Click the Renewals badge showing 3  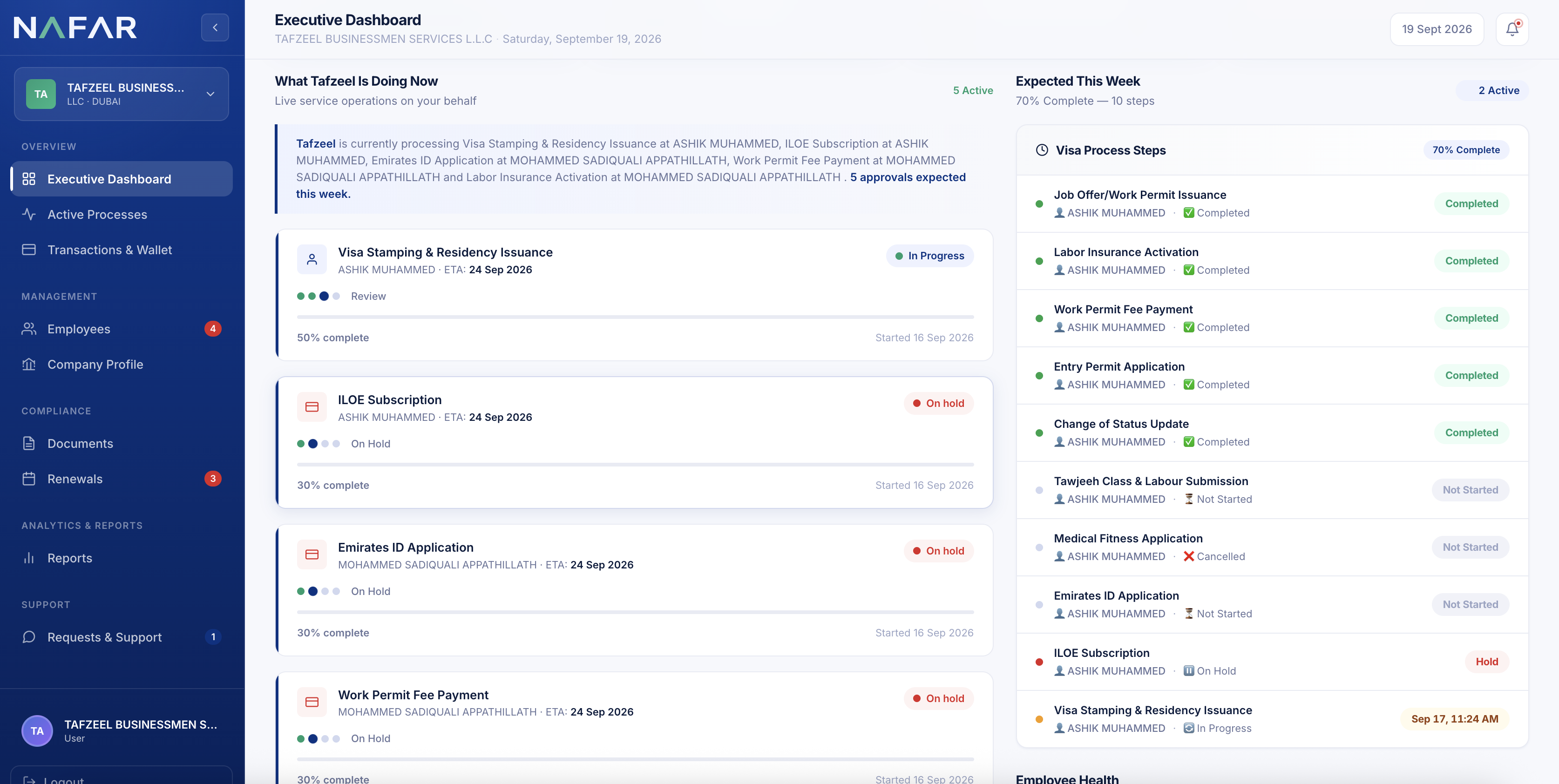(x=213, y=479)
